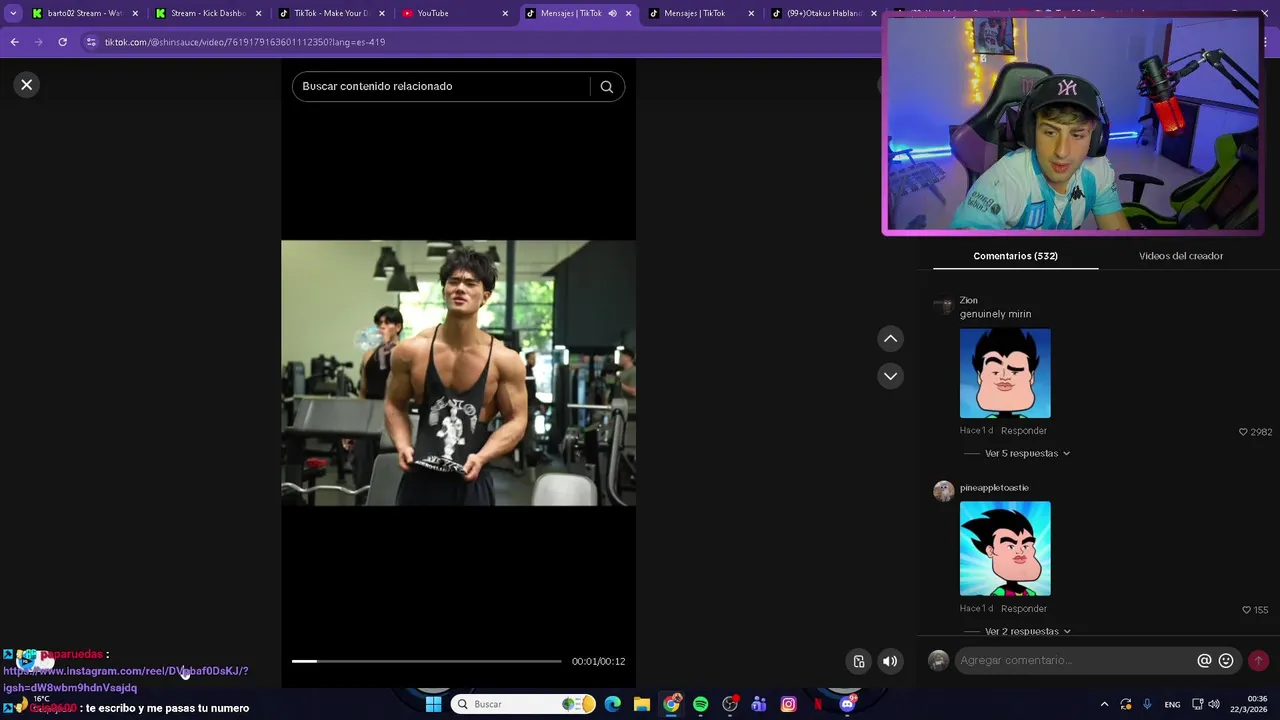
Task: Switch to TikTok - Make Your Day tab
Action: pyautogui.click(x=331, y=13)
